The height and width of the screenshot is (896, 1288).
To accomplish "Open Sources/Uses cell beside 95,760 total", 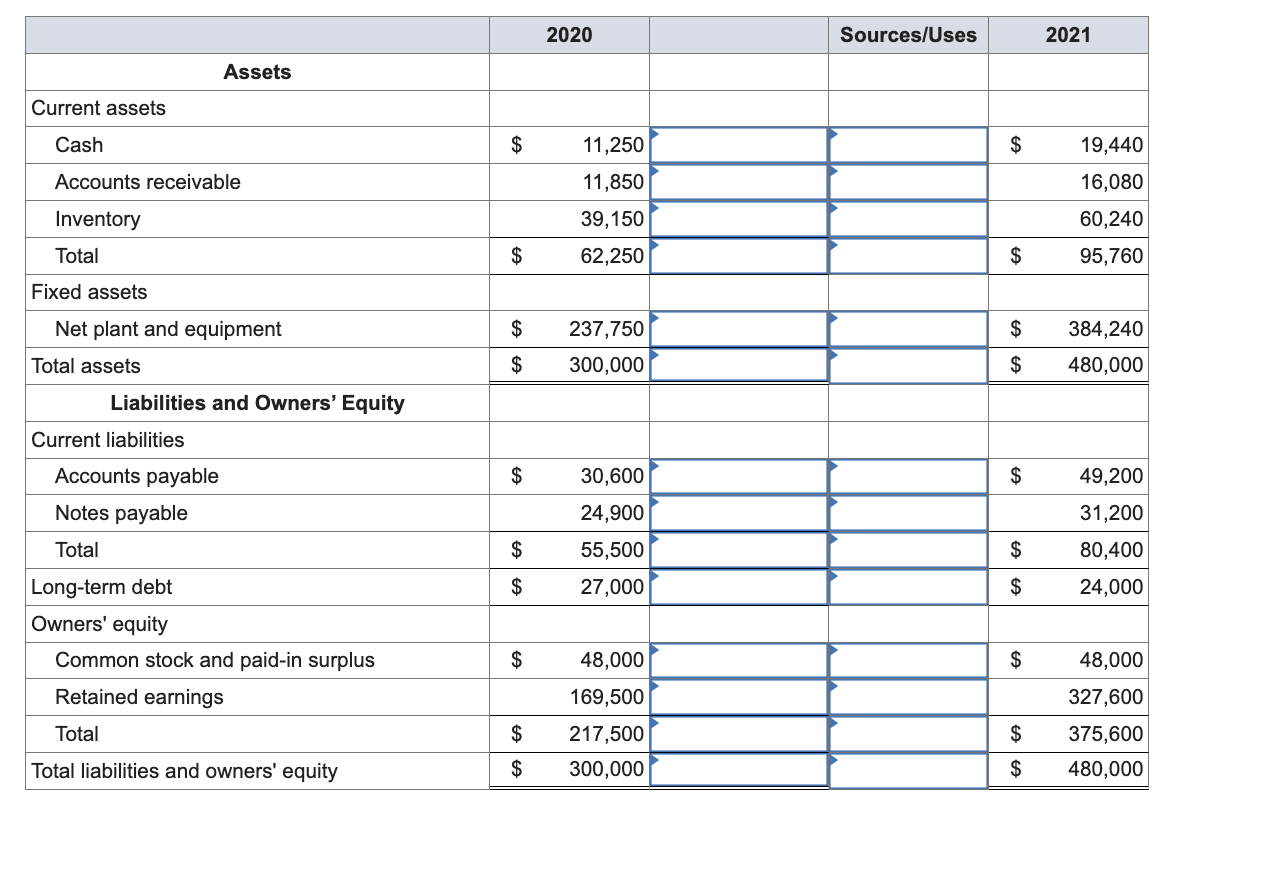I will click(x=908, y=256).
